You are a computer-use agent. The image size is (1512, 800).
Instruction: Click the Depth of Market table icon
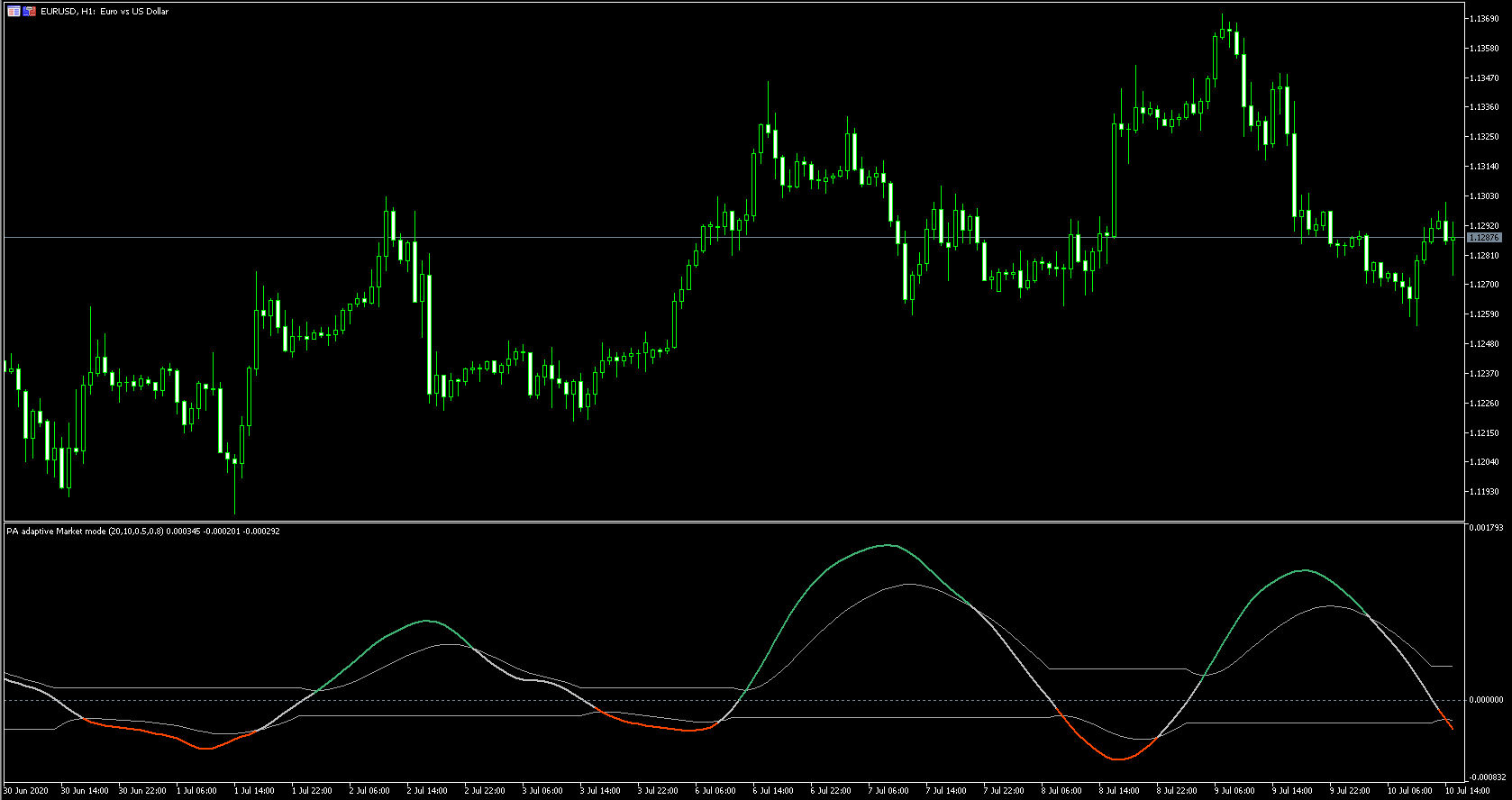(x=14, y=11)
